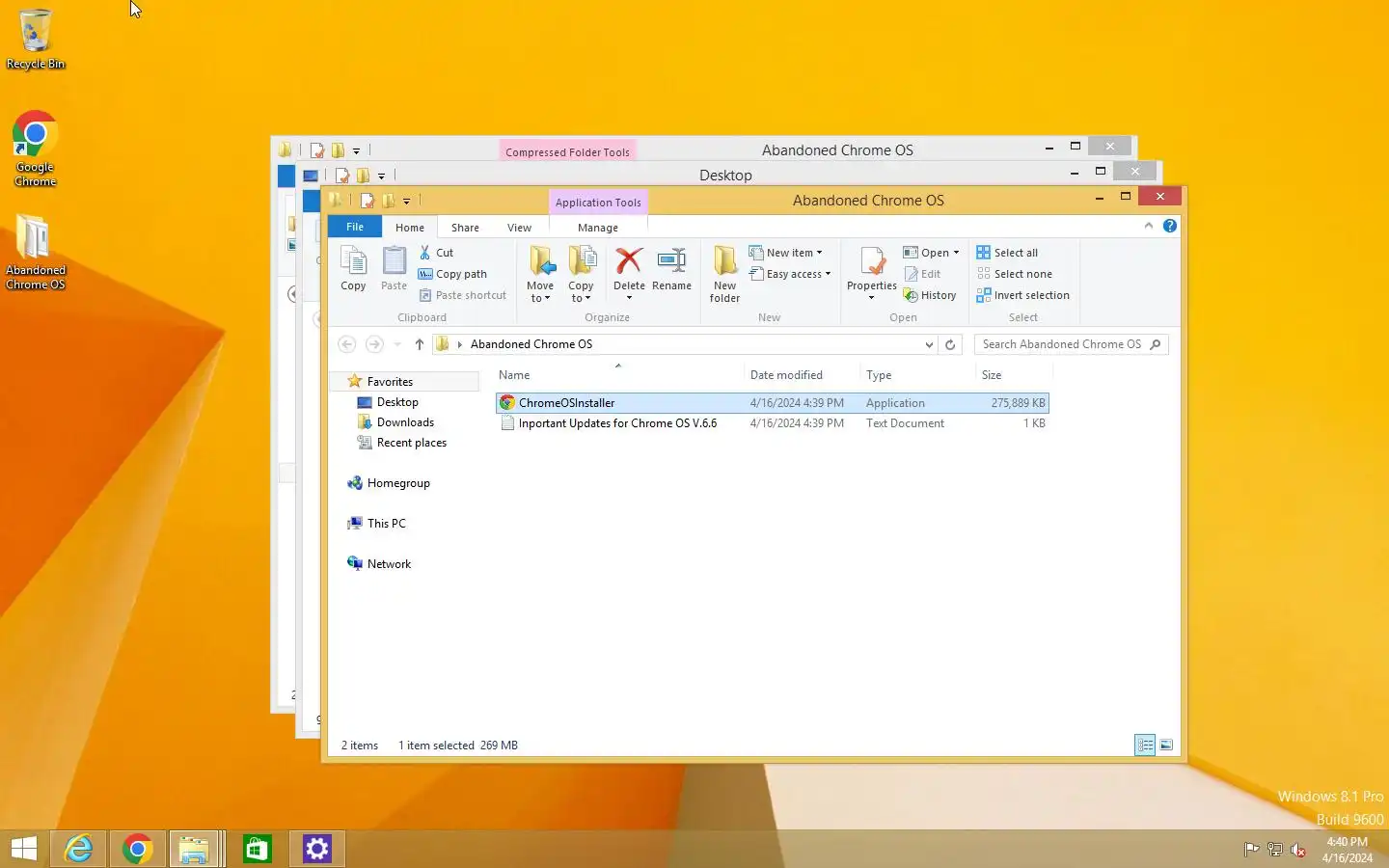Switch to the Share ribbon tab

(465, 228)
